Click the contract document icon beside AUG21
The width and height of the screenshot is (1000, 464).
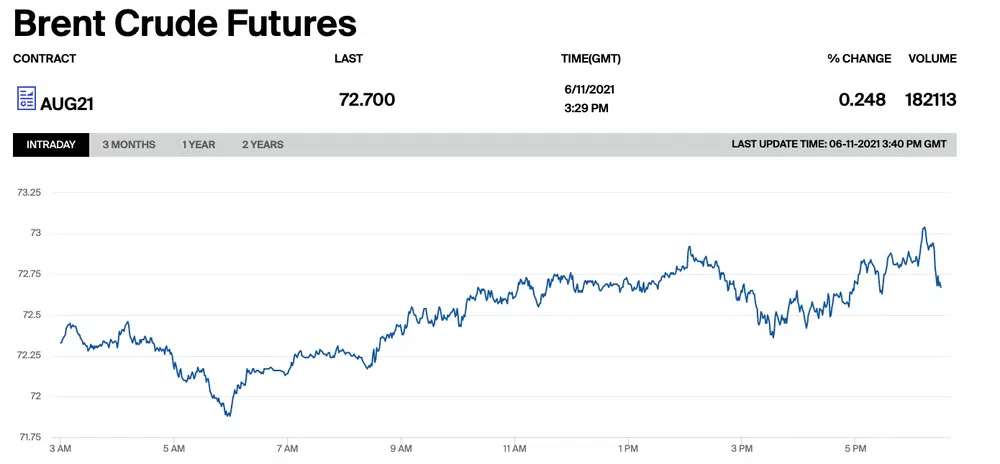point(26,98)
